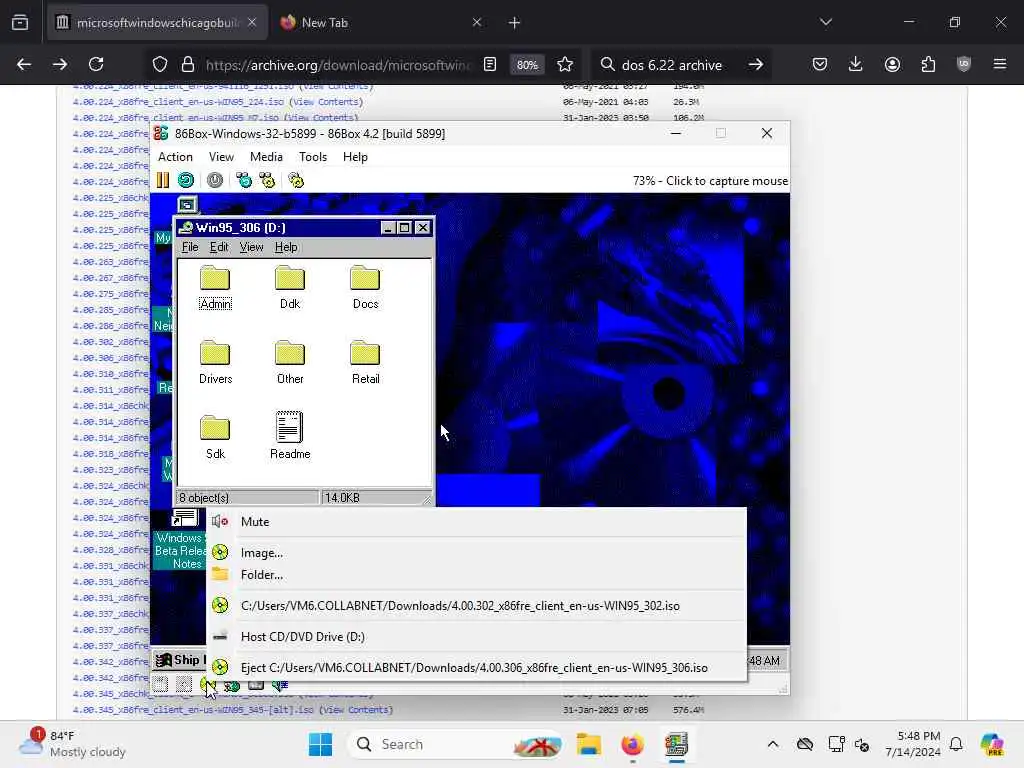The image size is (1024, 768).
Task: Expand the list all tabs chevron
Action: coord(826,22)
